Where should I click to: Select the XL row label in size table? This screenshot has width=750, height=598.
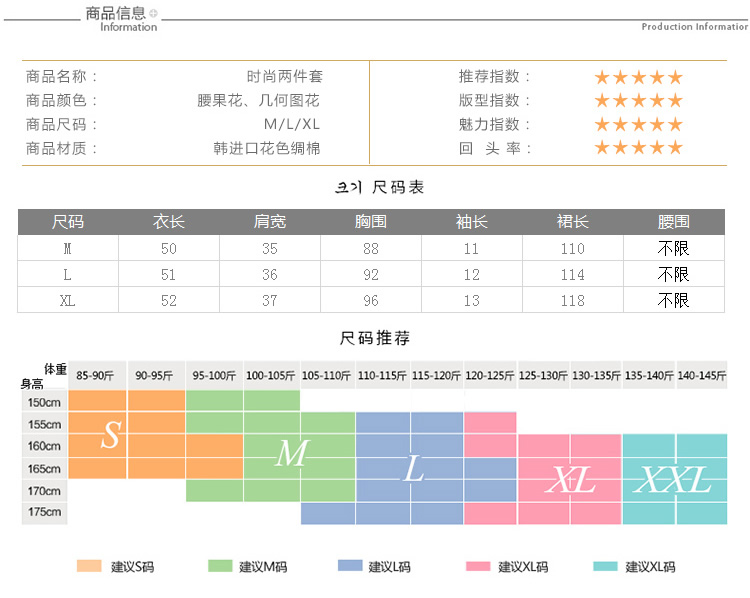click(x=68, y=300)
